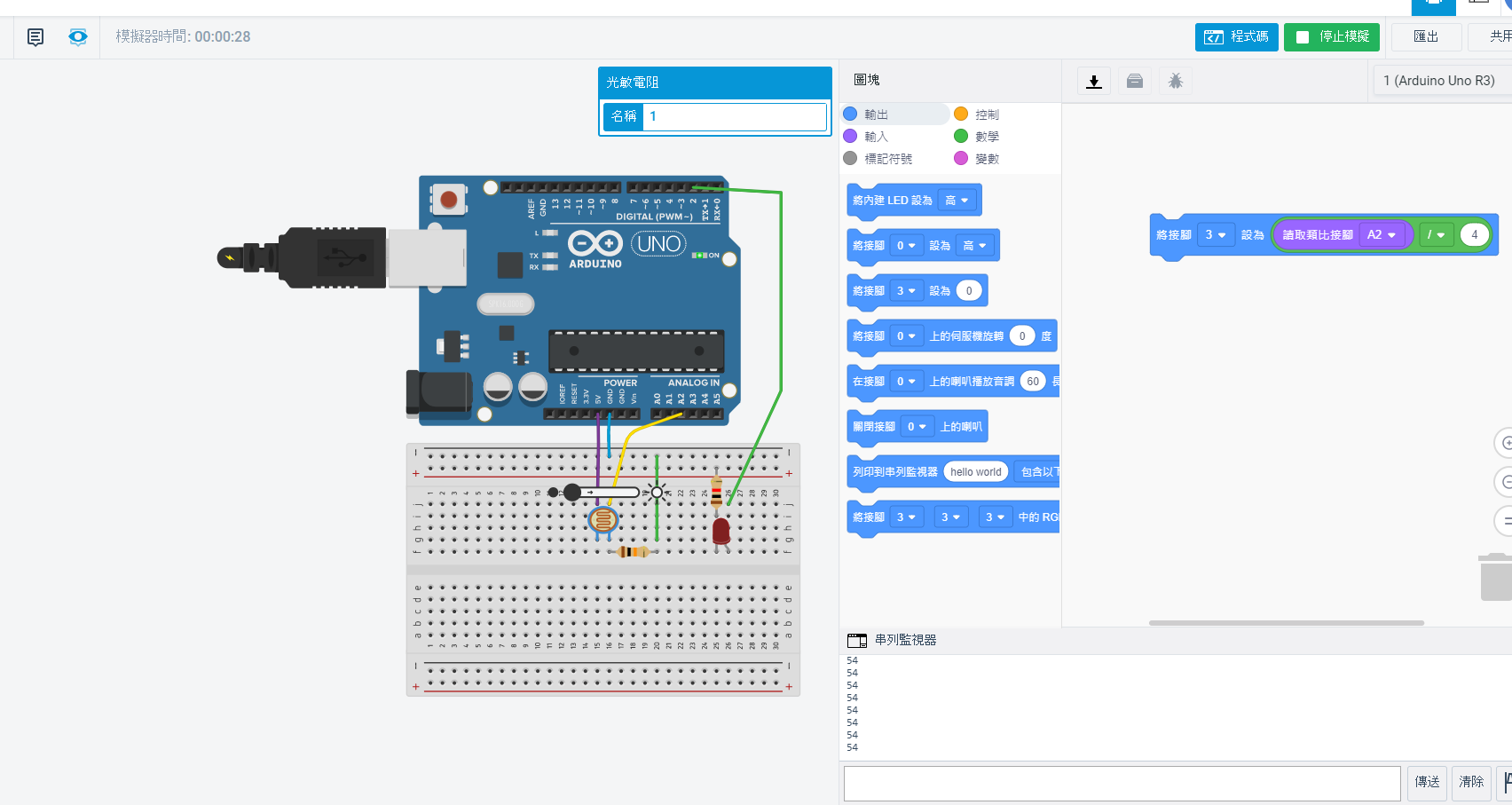The width and height of the screenshot is (1512, 805).
Task: Click the download code arrow icon
Action: (x=1094, y=82)
